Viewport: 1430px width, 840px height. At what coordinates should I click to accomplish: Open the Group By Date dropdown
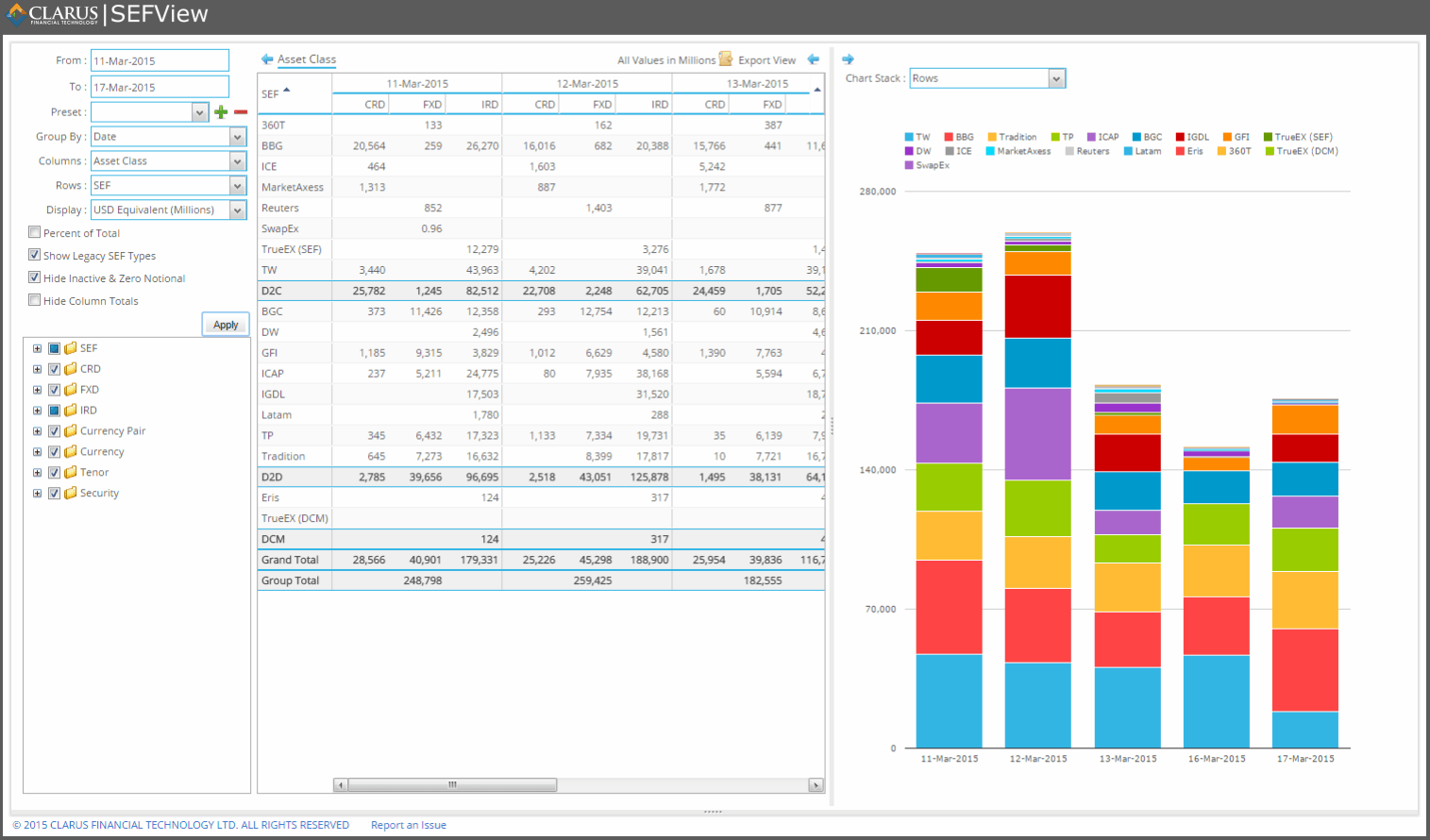[238, 137]
